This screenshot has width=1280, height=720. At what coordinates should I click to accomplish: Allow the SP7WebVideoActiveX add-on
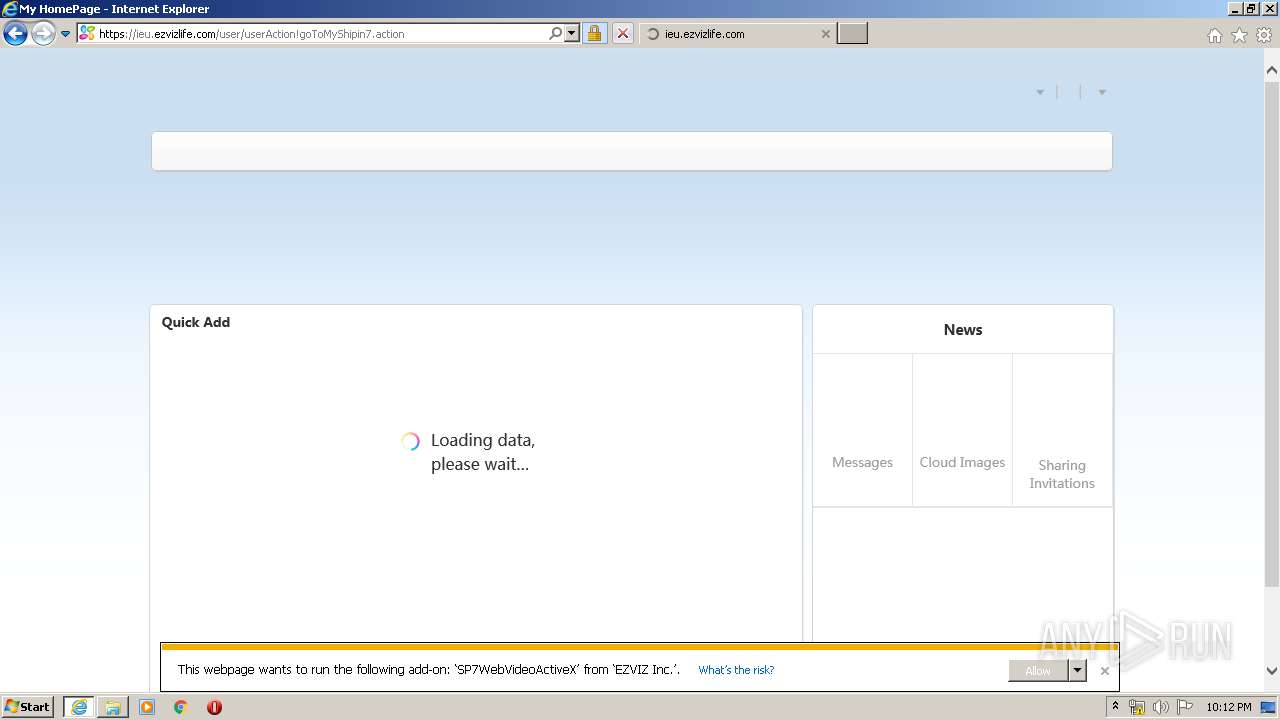(x=1038, y=671)
